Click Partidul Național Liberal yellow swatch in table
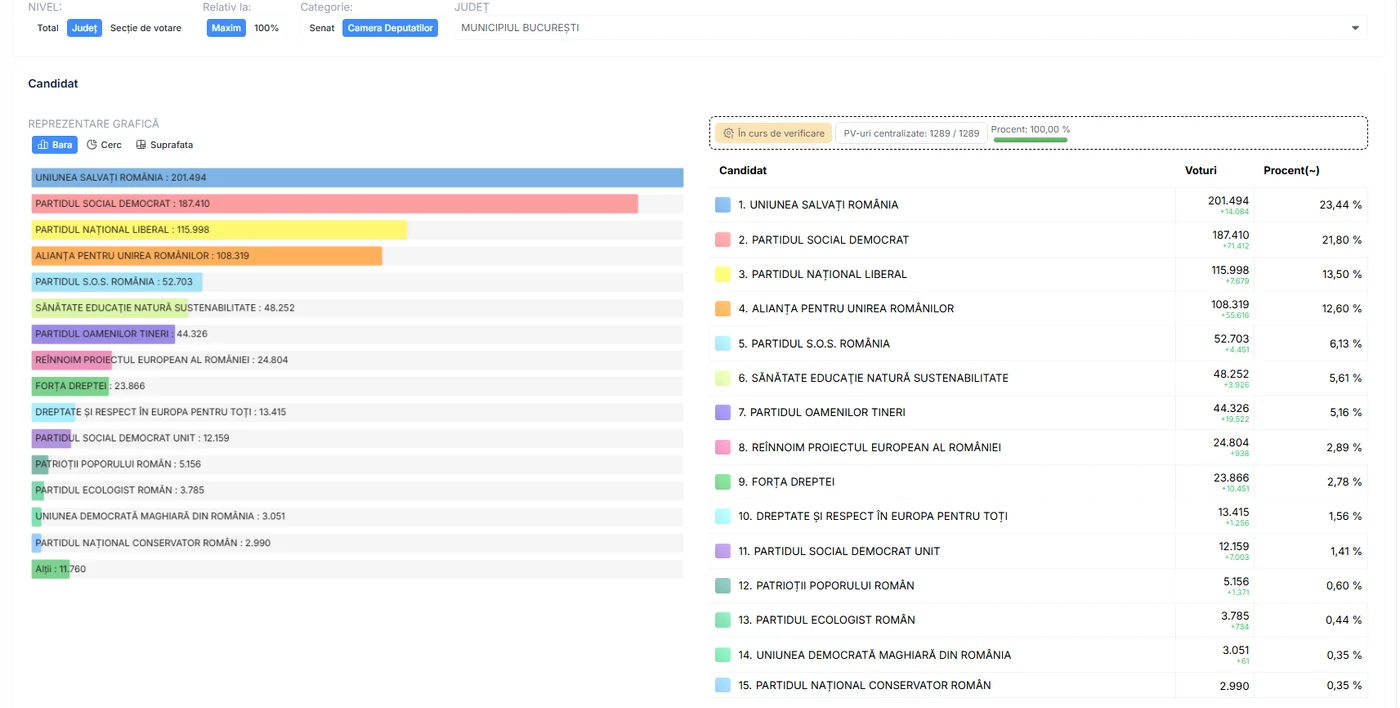1400x708 pixels. click(723, 274)
